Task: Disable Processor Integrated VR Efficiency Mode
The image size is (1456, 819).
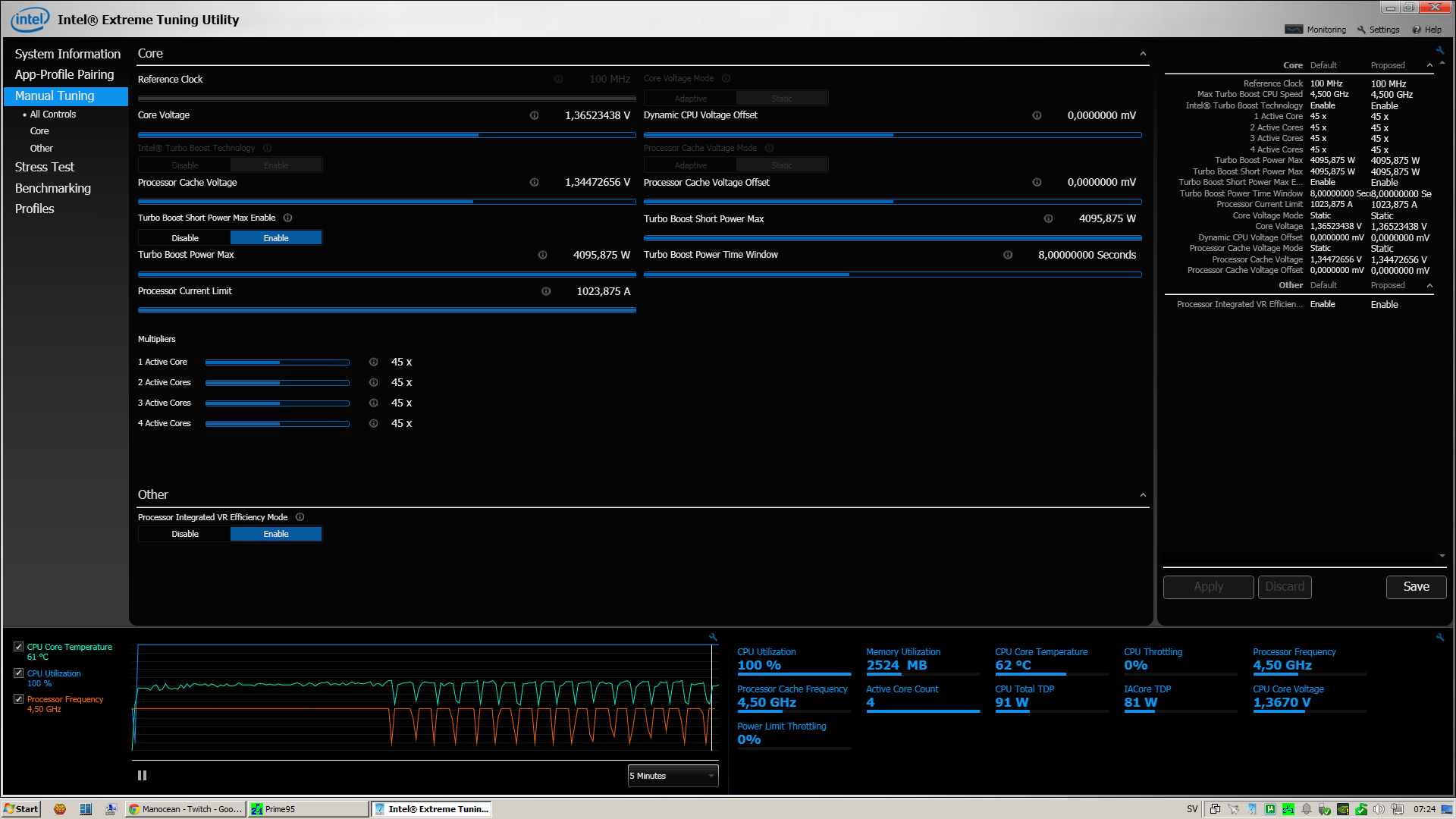Action: (185, 534)
